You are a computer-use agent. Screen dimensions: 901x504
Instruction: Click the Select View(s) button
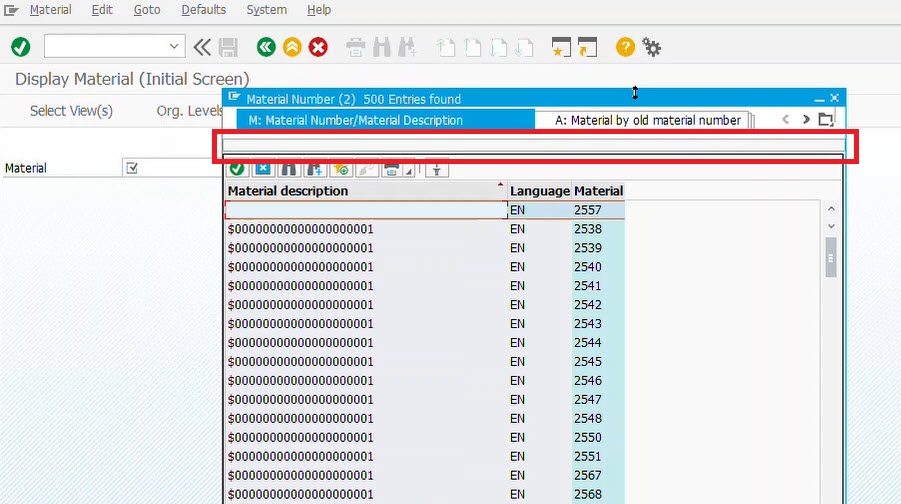[x=71, y=111]
